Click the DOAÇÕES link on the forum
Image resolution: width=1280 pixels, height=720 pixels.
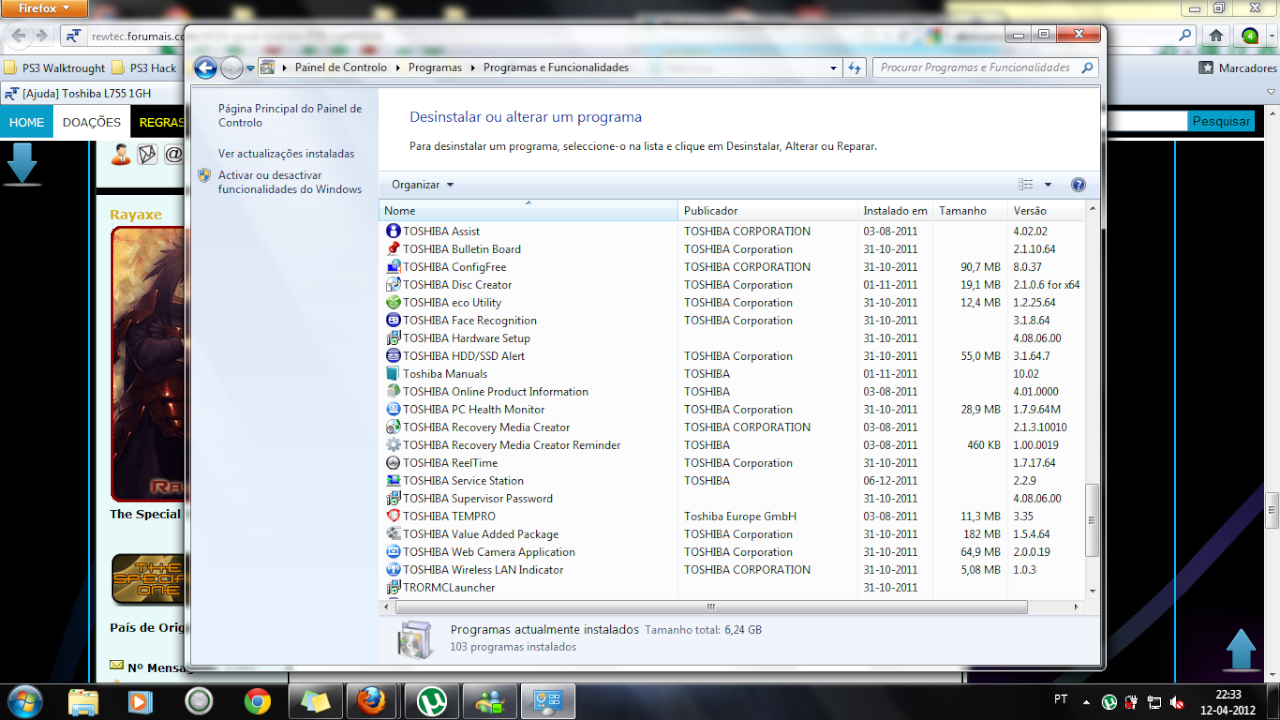(91, 122)
